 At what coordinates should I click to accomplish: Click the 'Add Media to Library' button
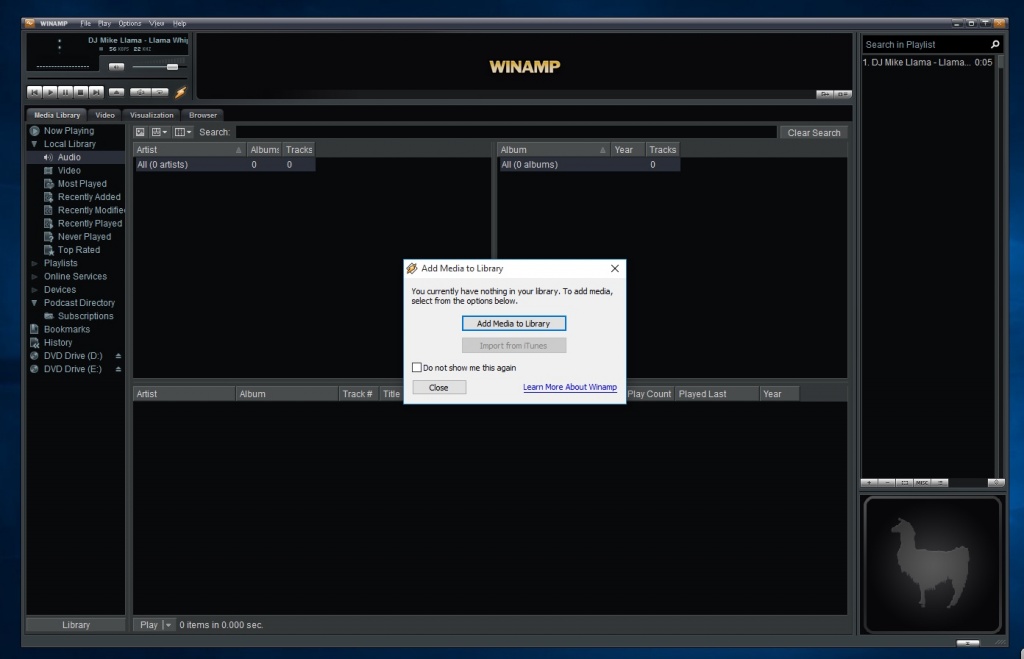point(513,323)
